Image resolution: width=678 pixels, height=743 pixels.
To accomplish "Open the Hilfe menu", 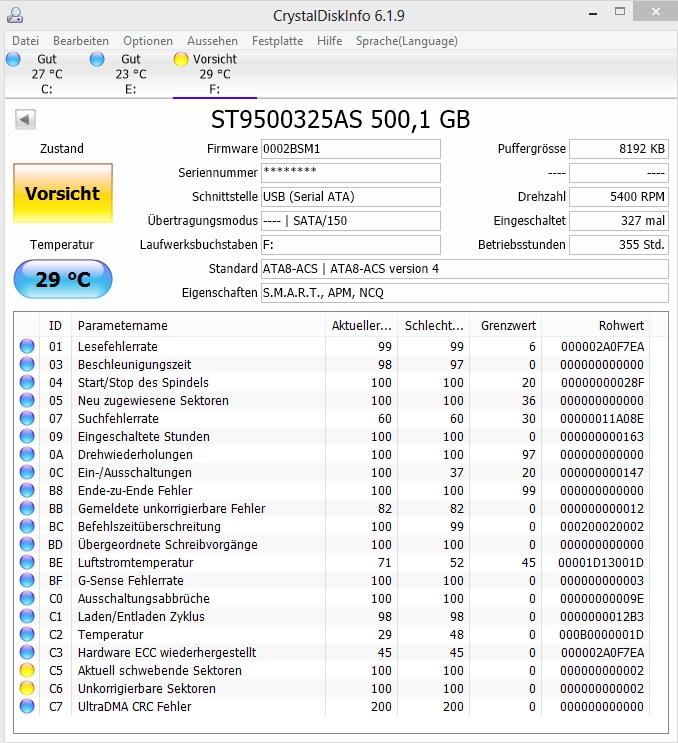I will point(330,41).
